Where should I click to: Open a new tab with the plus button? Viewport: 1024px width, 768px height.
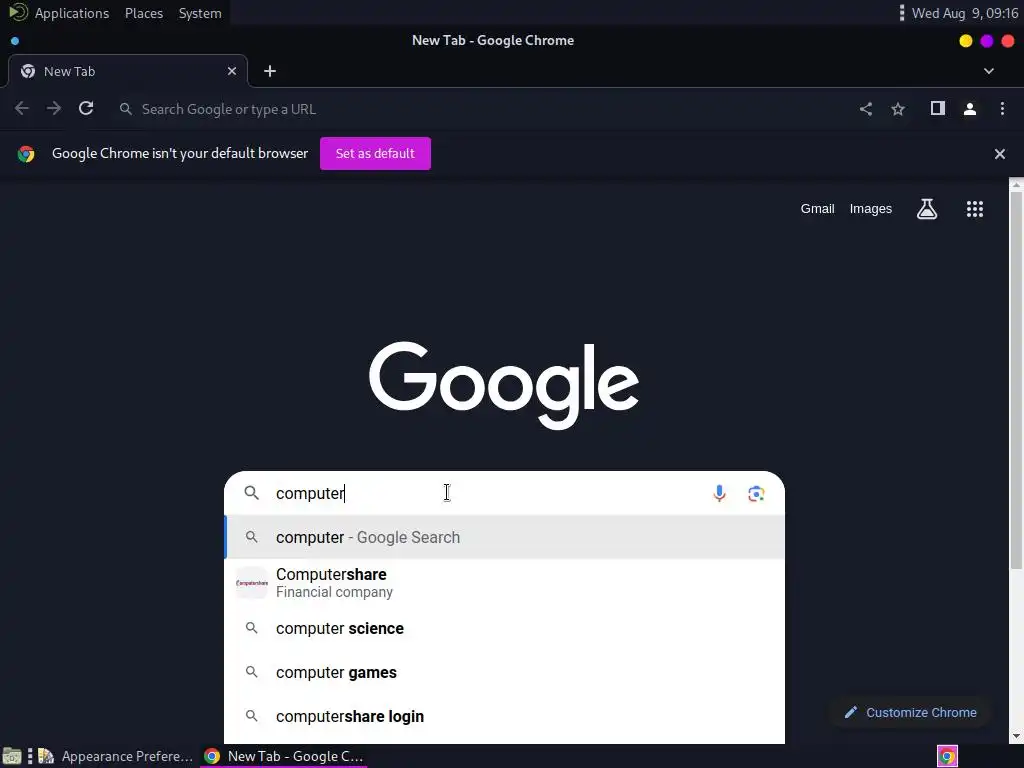pos(270,71)
